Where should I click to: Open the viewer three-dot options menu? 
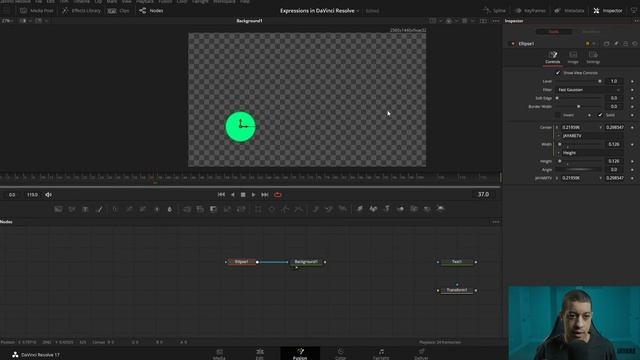[x=496, y=21]
